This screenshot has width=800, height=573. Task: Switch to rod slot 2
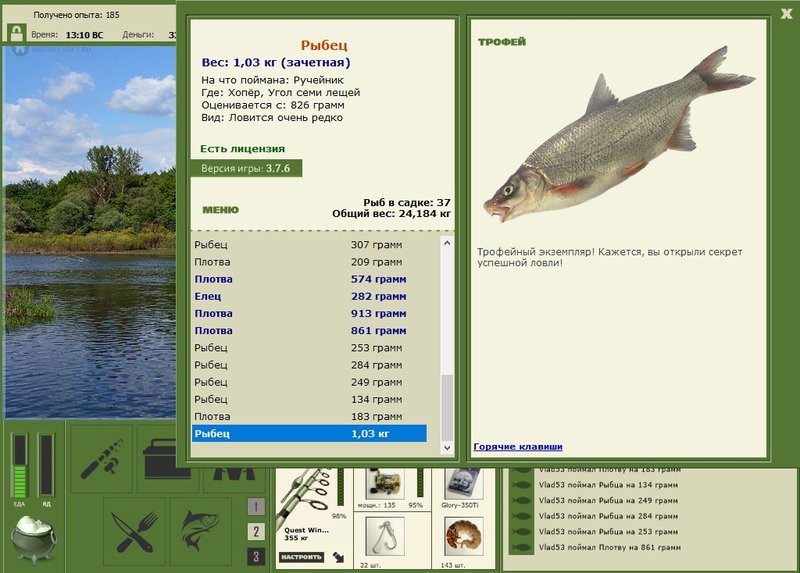click(256, 532)
